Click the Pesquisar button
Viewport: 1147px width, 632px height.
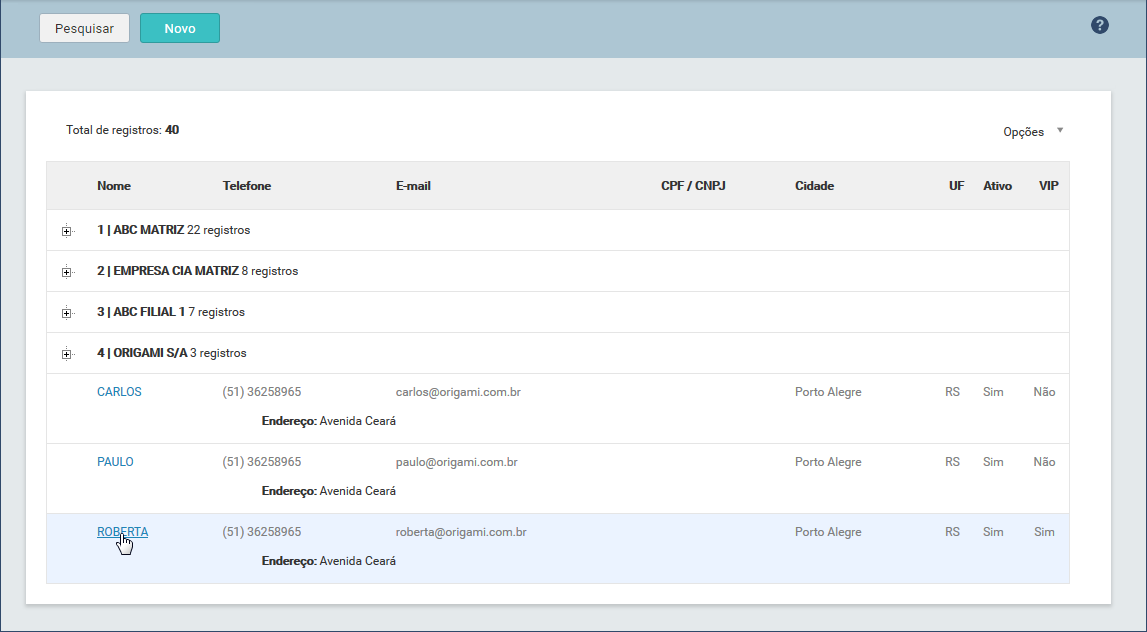(84, 29)
